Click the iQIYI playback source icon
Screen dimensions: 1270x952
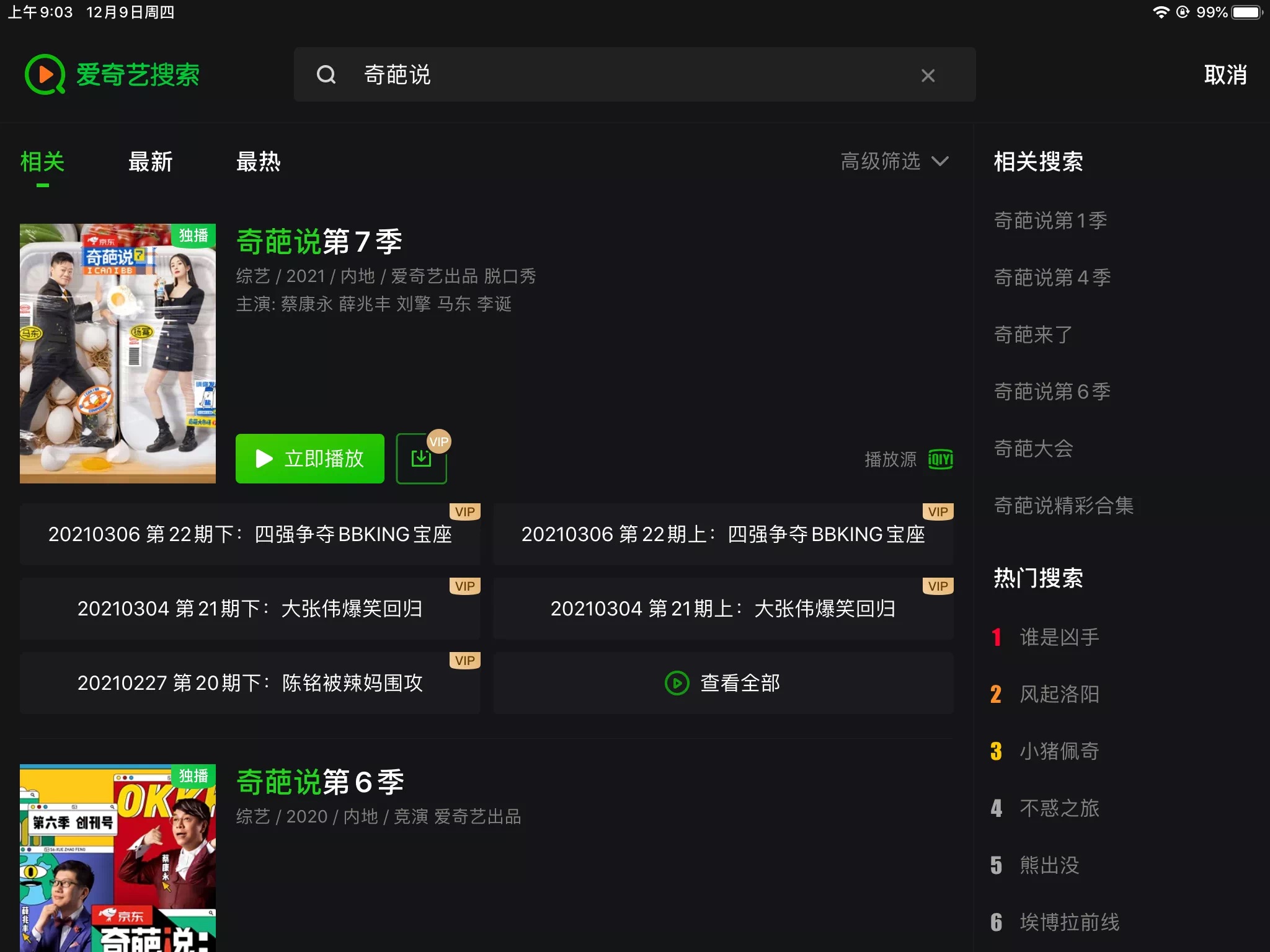[940, 459]
